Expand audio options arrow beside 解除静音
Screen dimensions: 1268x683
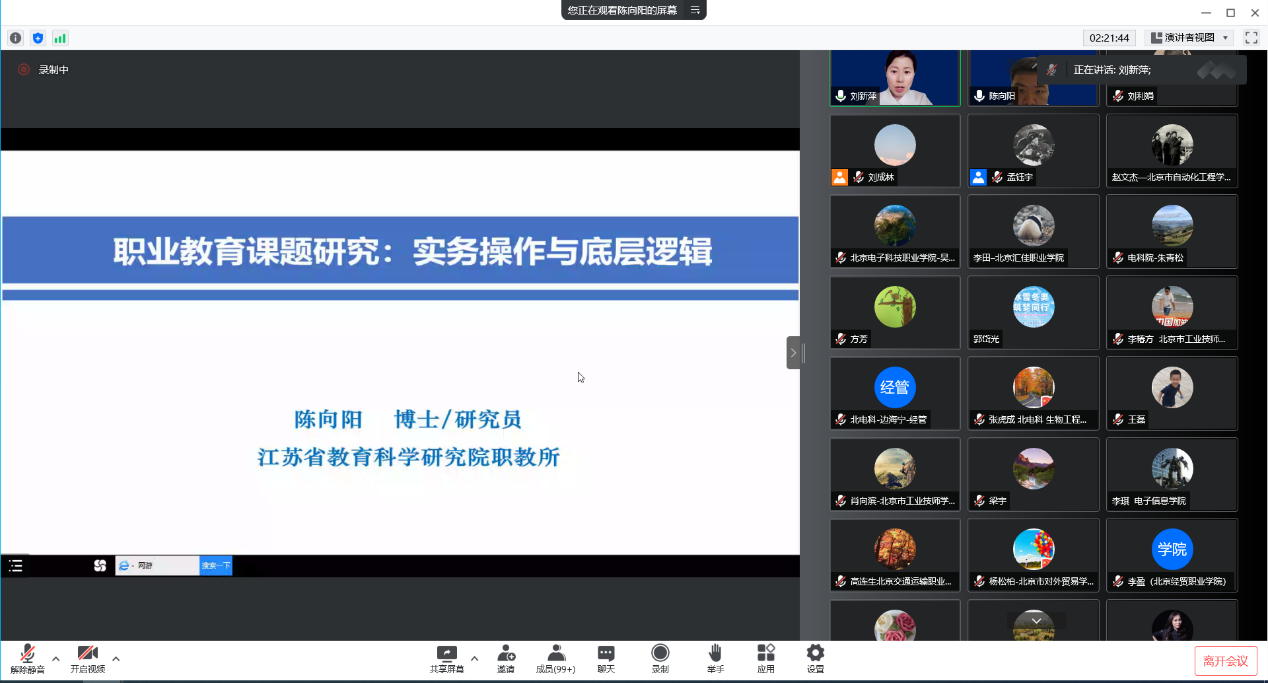point(56,659)
